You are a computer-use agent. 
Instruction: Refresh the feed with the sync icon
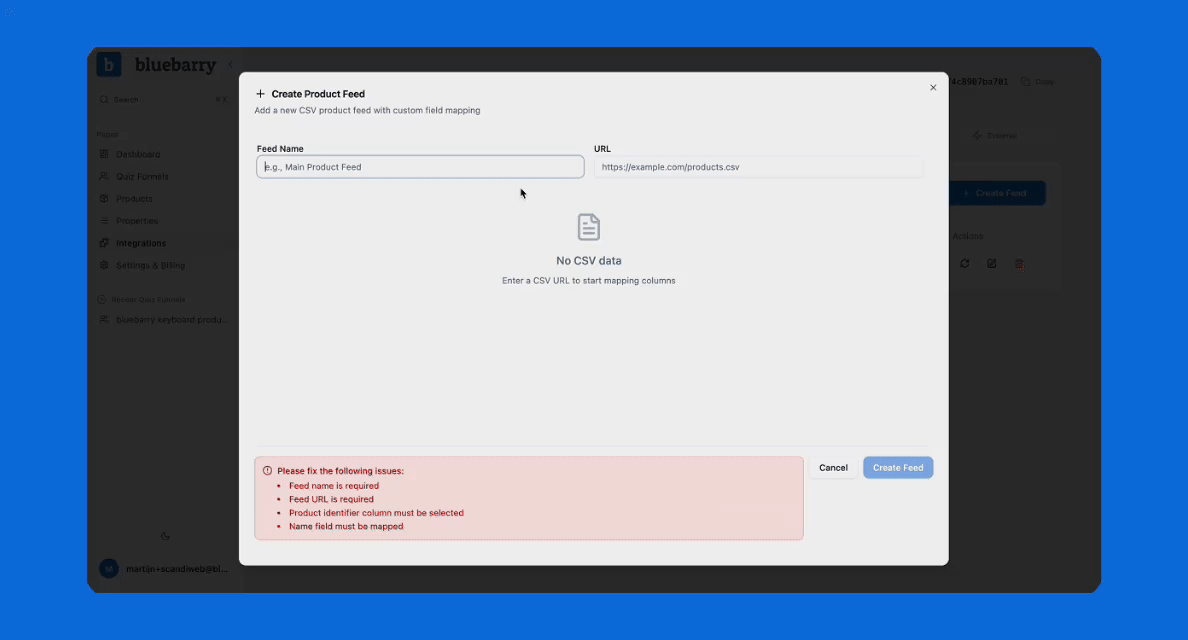tap(964, 263)
